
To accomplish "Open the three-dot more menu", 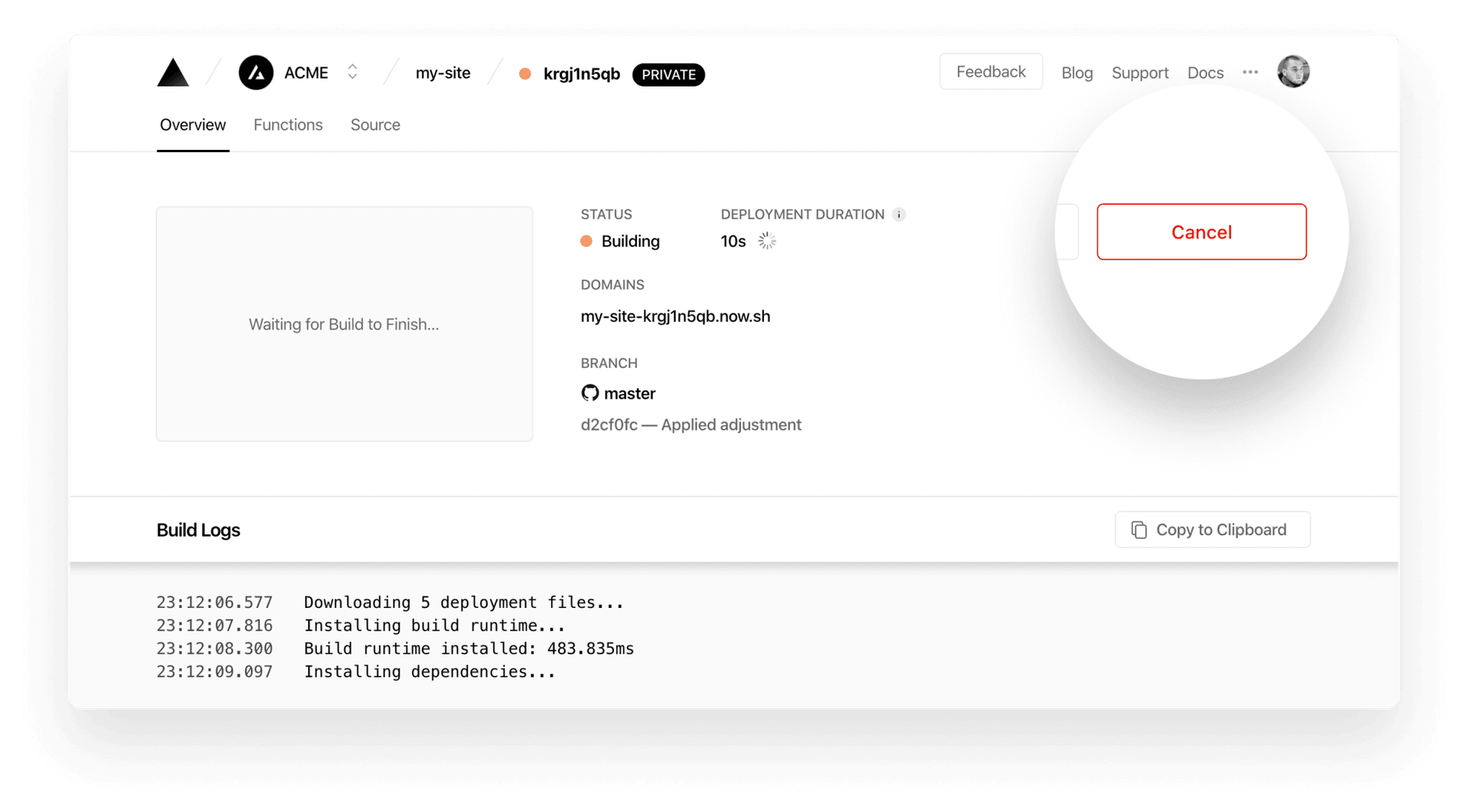I will coord(1250,73).
